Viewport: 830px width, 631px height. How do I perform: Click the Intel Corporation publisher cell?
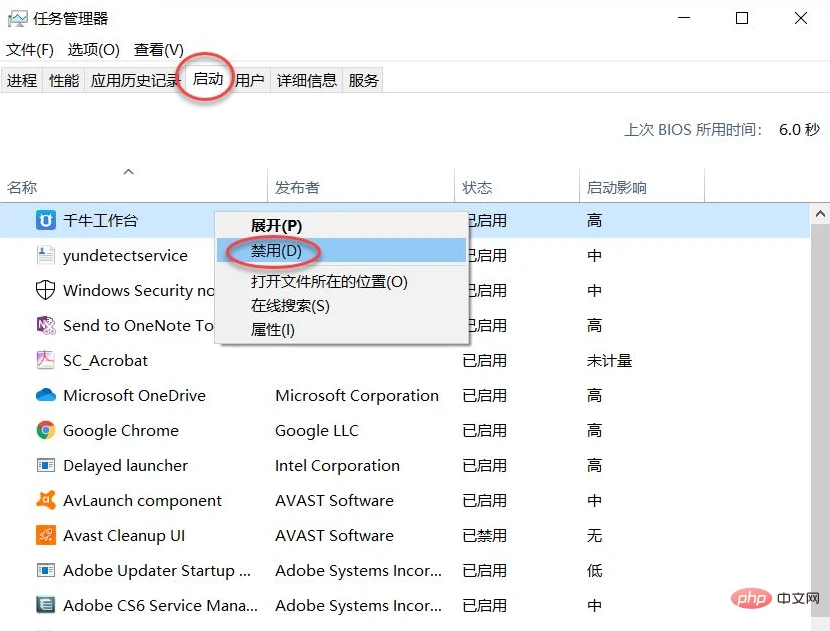coord(337,465)
